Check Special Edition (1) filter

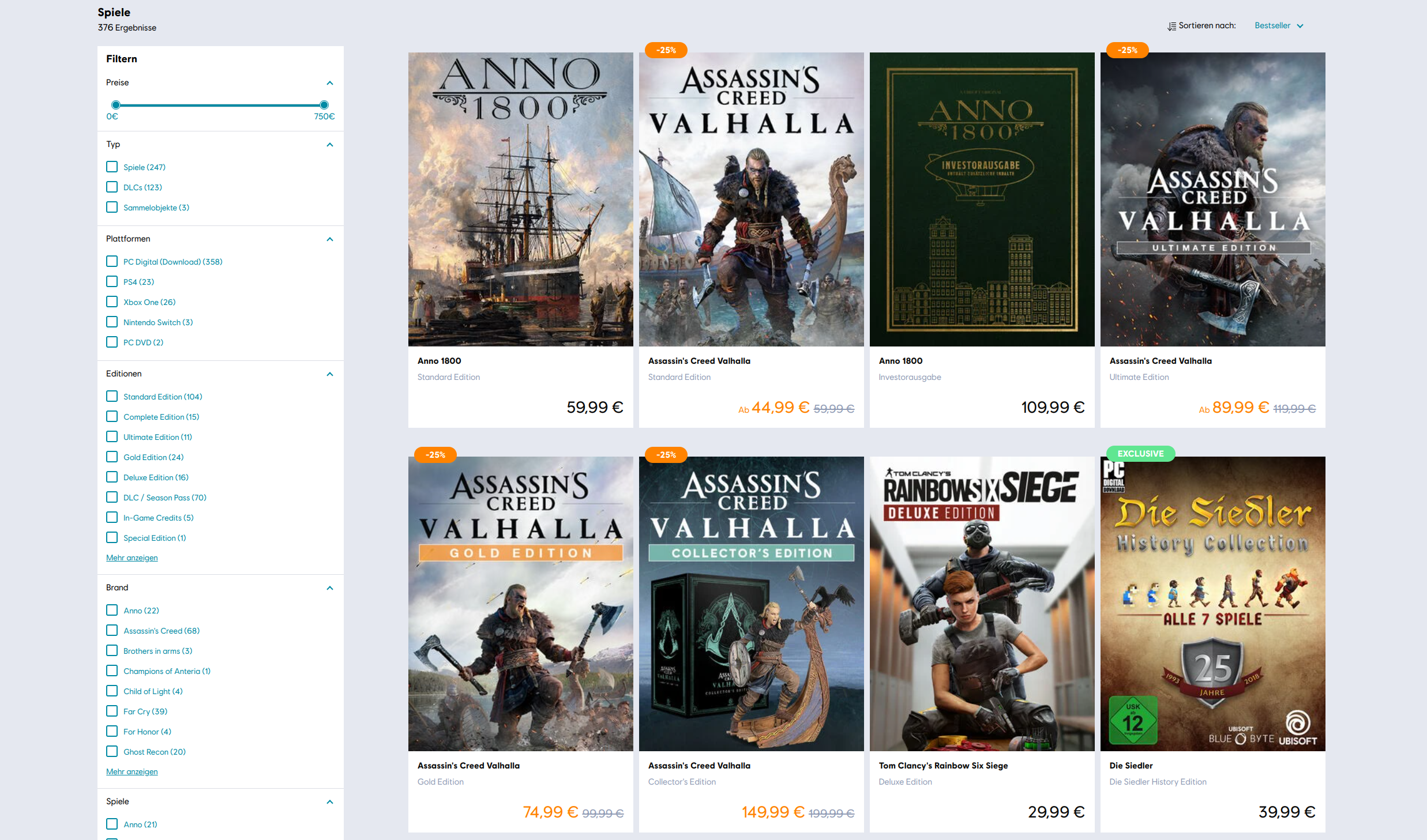point(112,537)
